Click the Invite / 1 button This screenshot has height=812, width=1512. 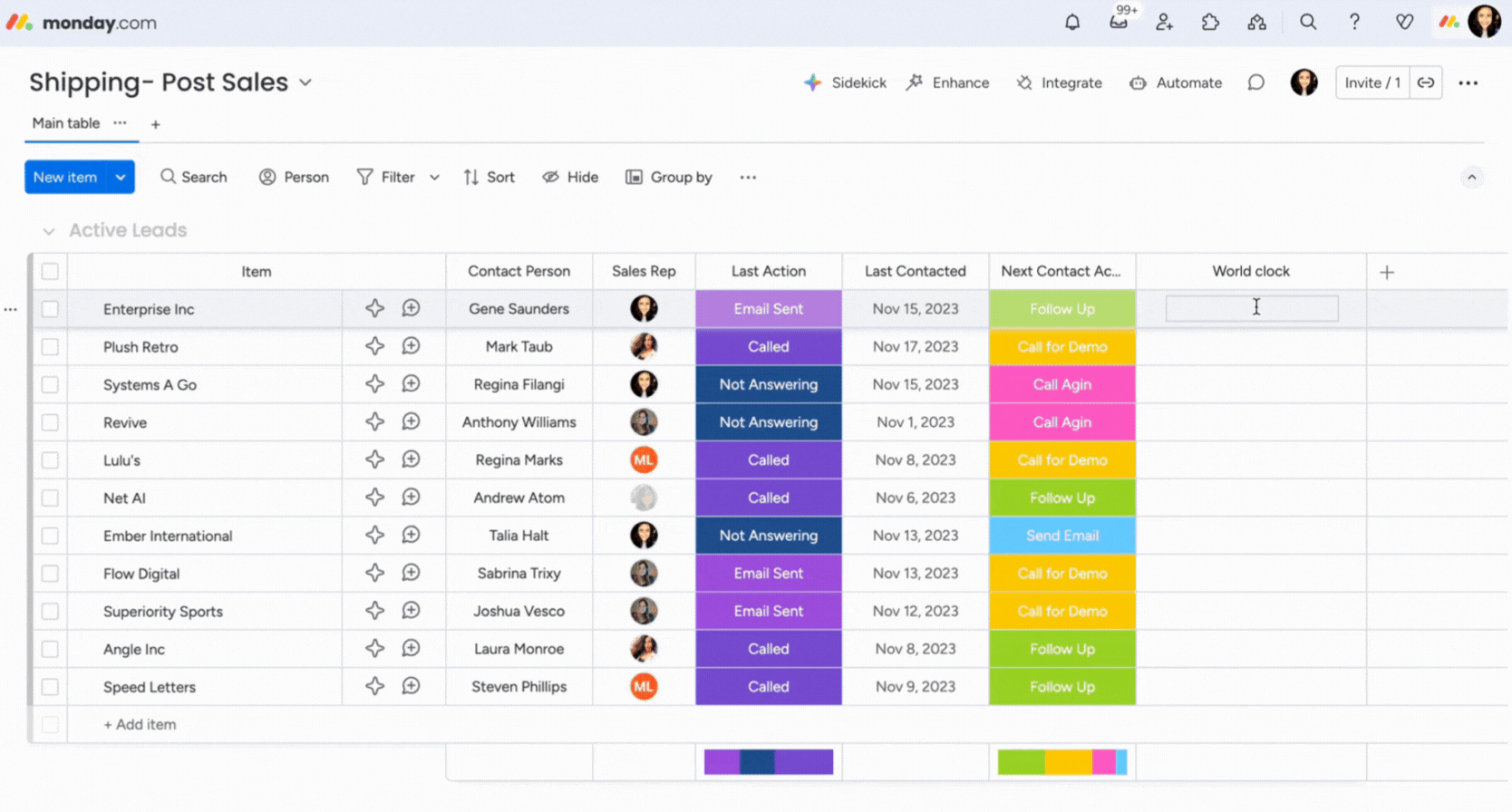click(1372, 82)
